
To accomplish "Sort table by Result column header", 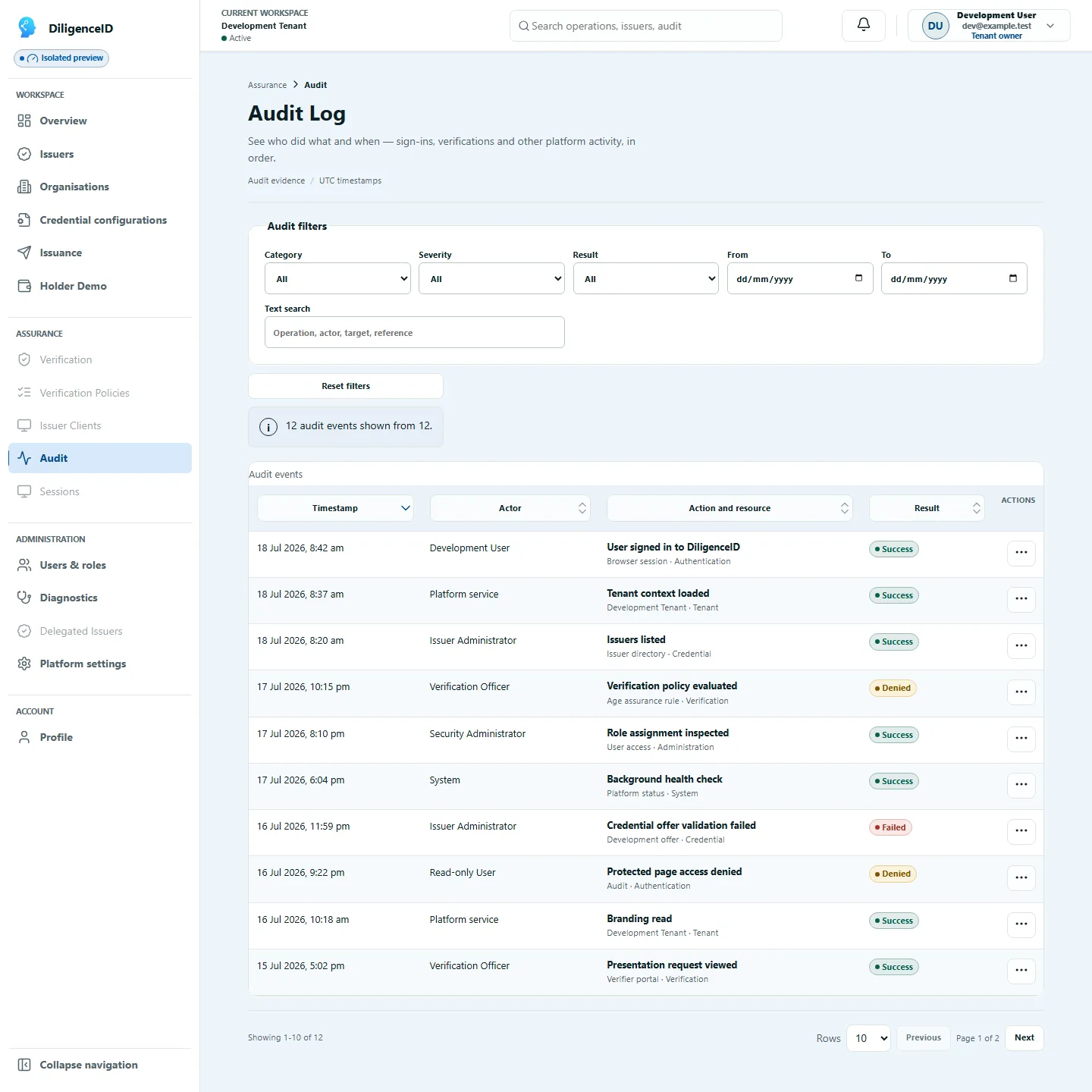I will click(927, 508).
